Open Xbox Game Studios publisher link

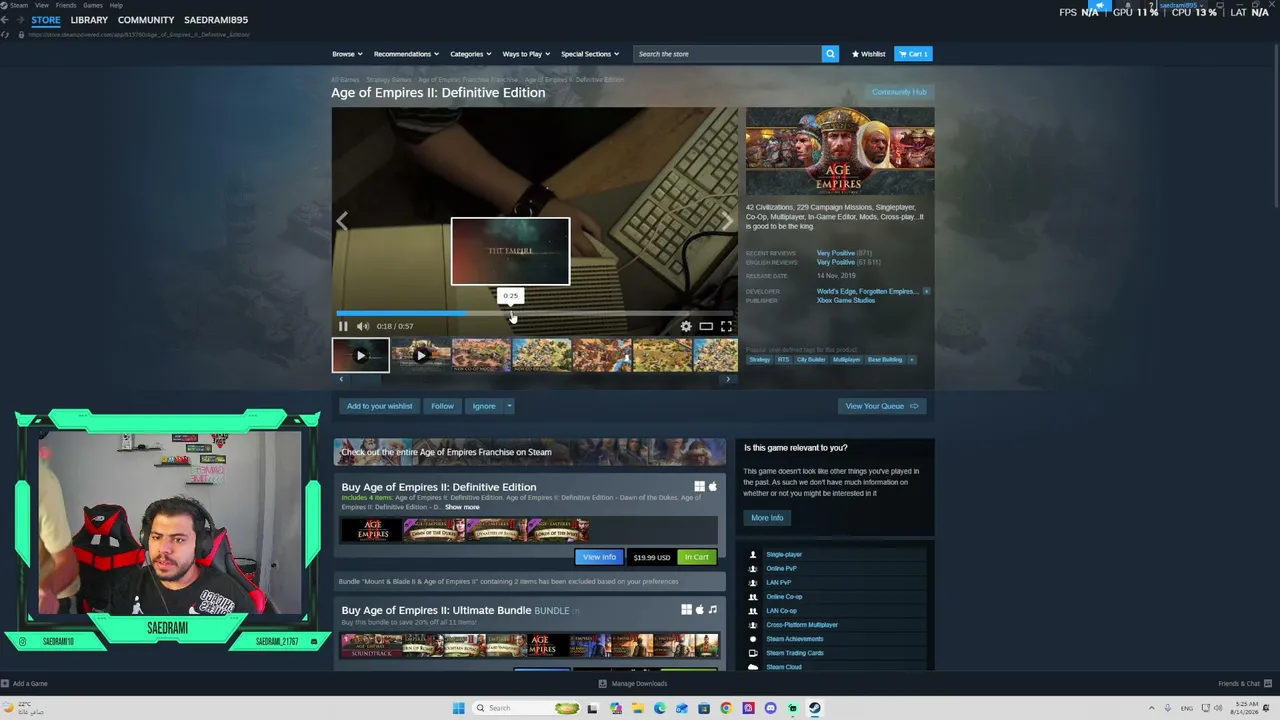coord(846,300)
